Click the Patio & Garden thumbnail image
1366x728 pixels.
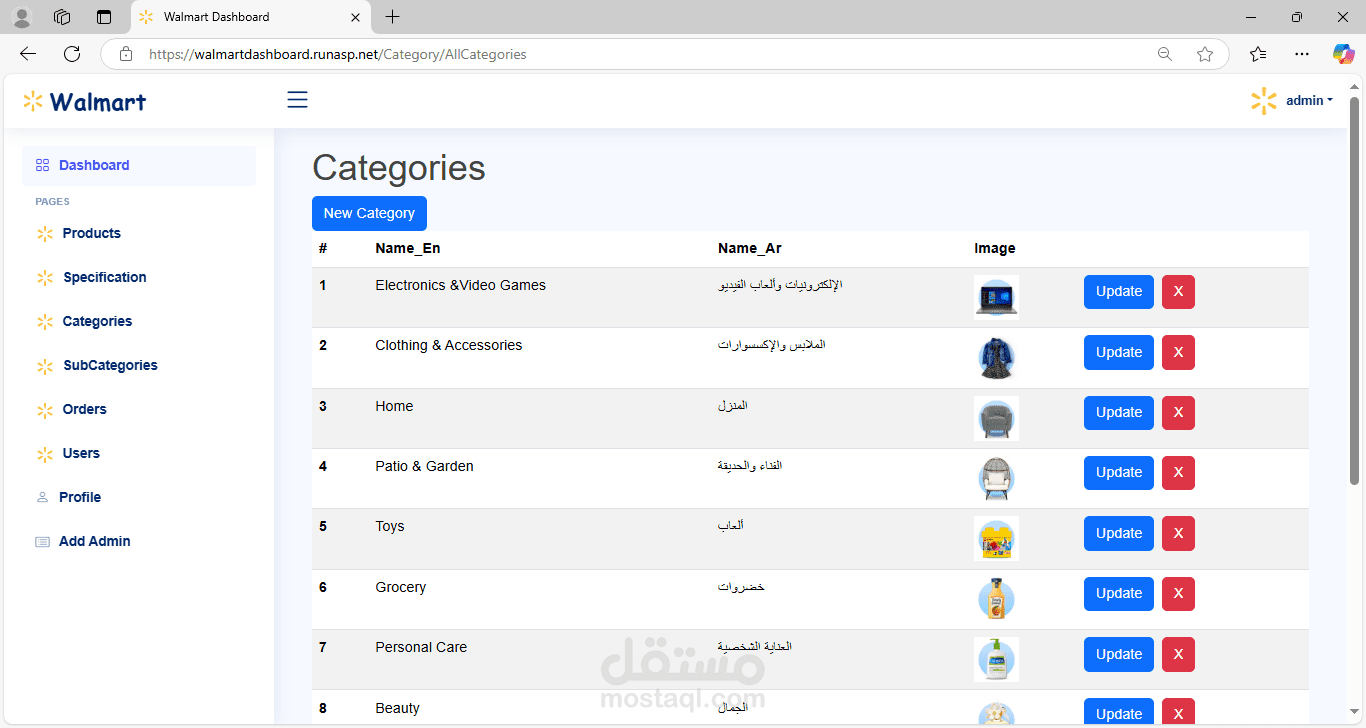pyautogui.click(x=997, y=478)
